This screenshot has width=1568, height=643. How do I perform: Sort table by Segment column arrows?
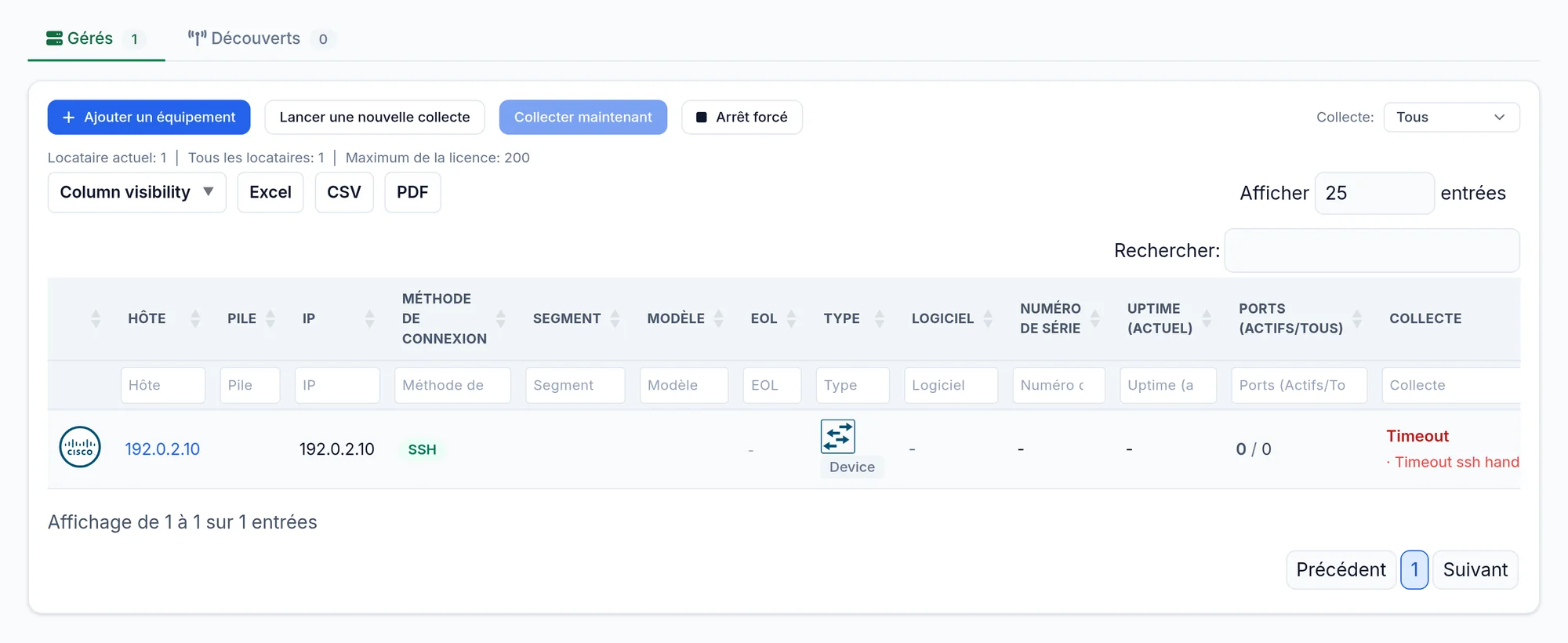pos(615,318)
